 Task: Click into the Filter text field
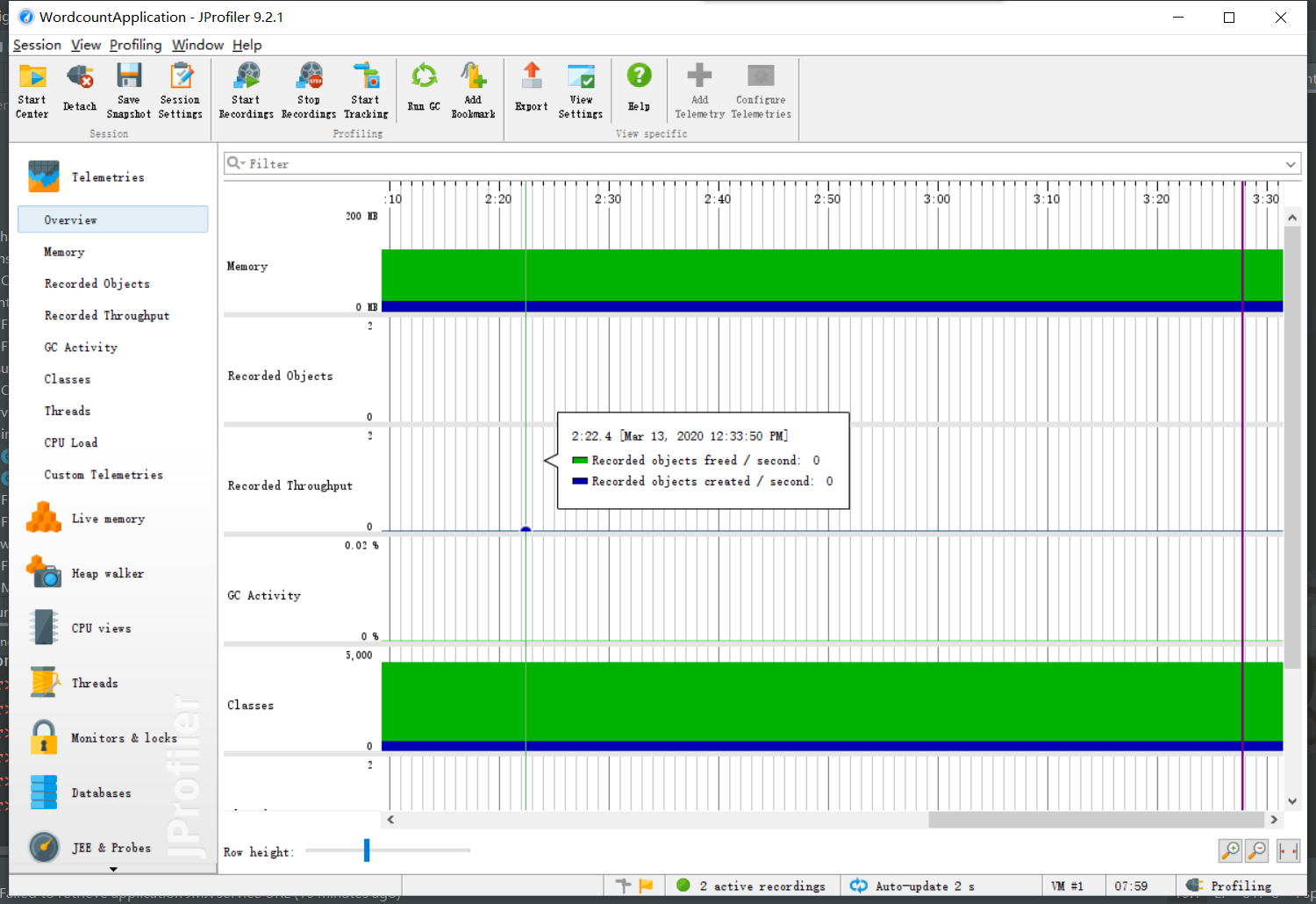point(763,164)
